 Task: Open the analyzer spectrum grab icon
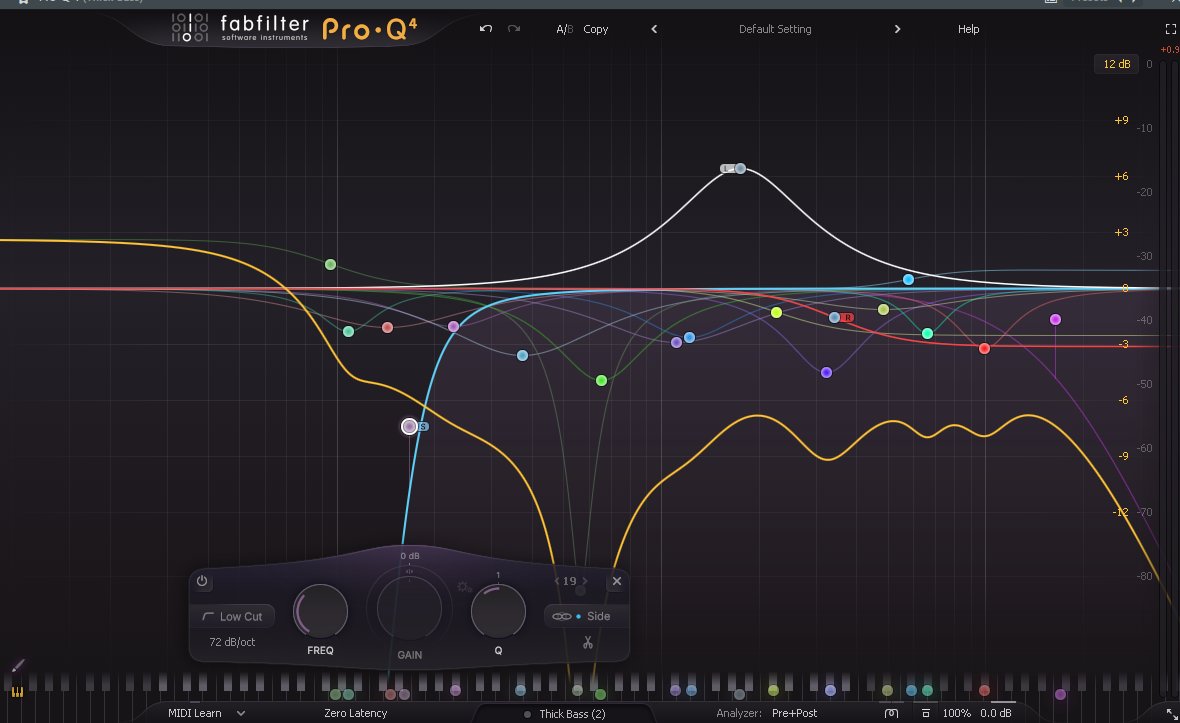[x=891, y=713]
